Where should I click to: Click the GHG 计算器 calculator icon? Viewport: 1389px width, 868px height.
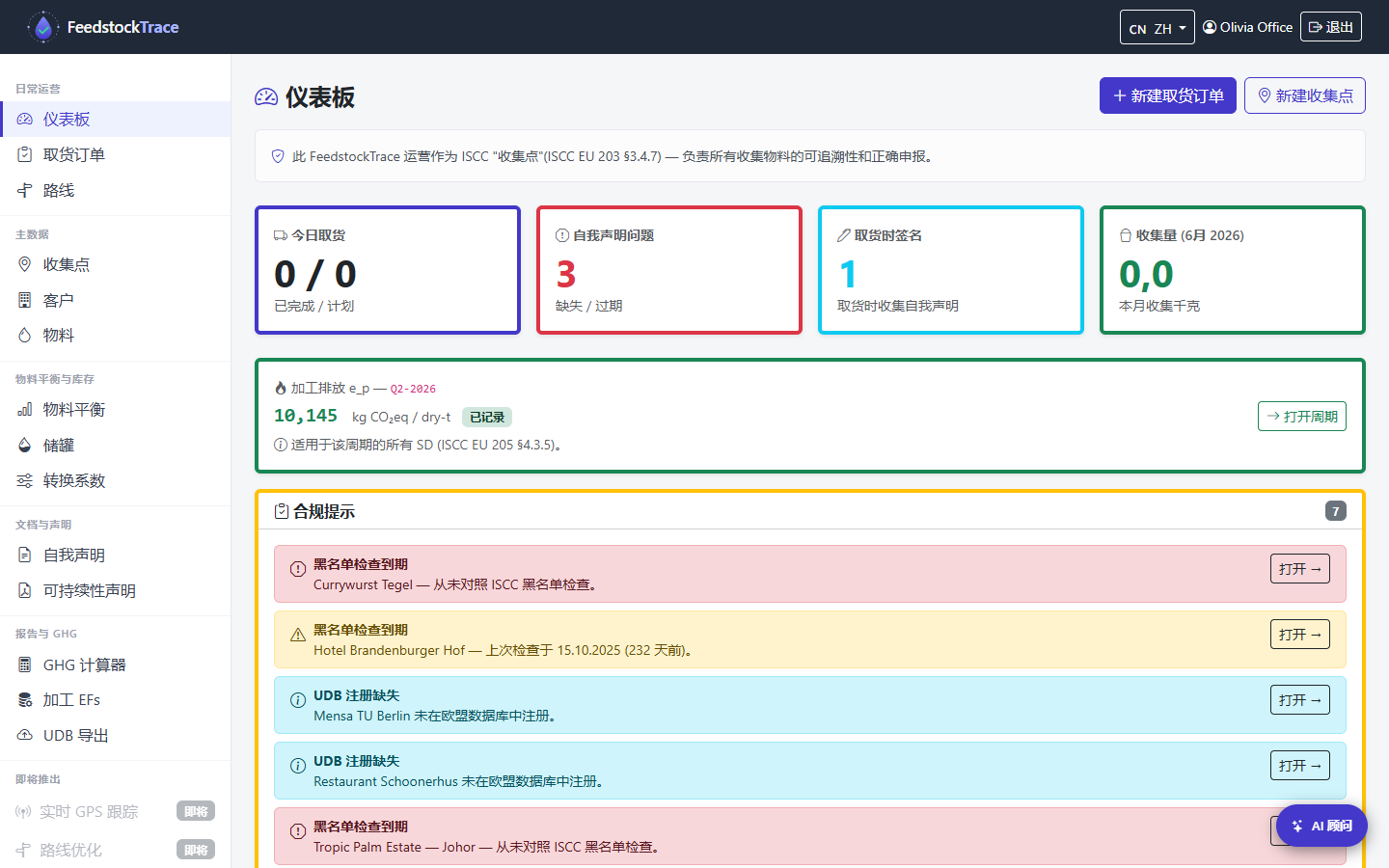(x=25, y=665)
